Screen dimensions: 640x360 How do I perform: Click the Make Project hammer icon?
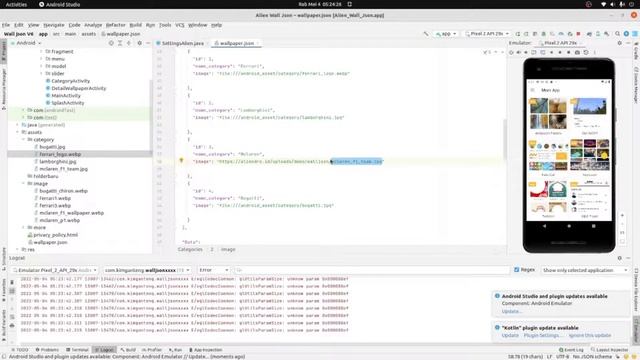(x=426, y=34)
